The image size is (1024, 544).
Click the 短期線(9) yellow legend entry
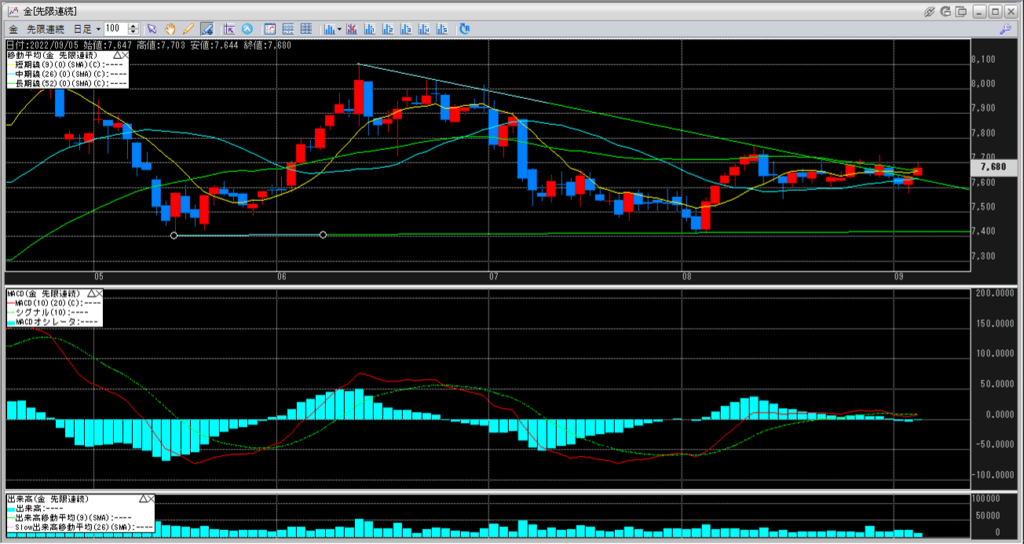67,65
